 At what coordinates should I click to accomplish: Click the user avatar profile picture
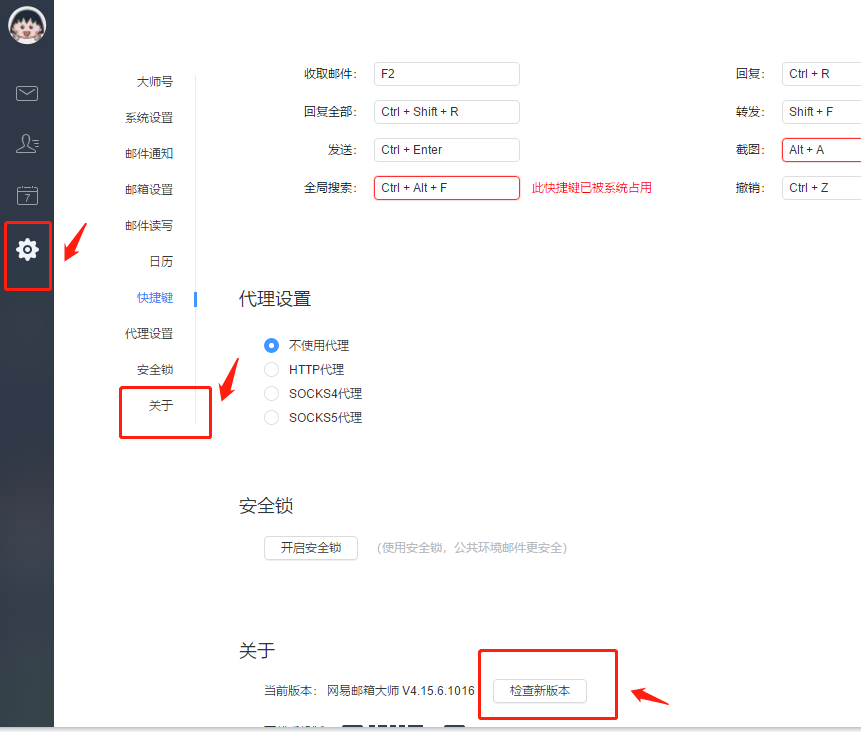click(27, 25)
